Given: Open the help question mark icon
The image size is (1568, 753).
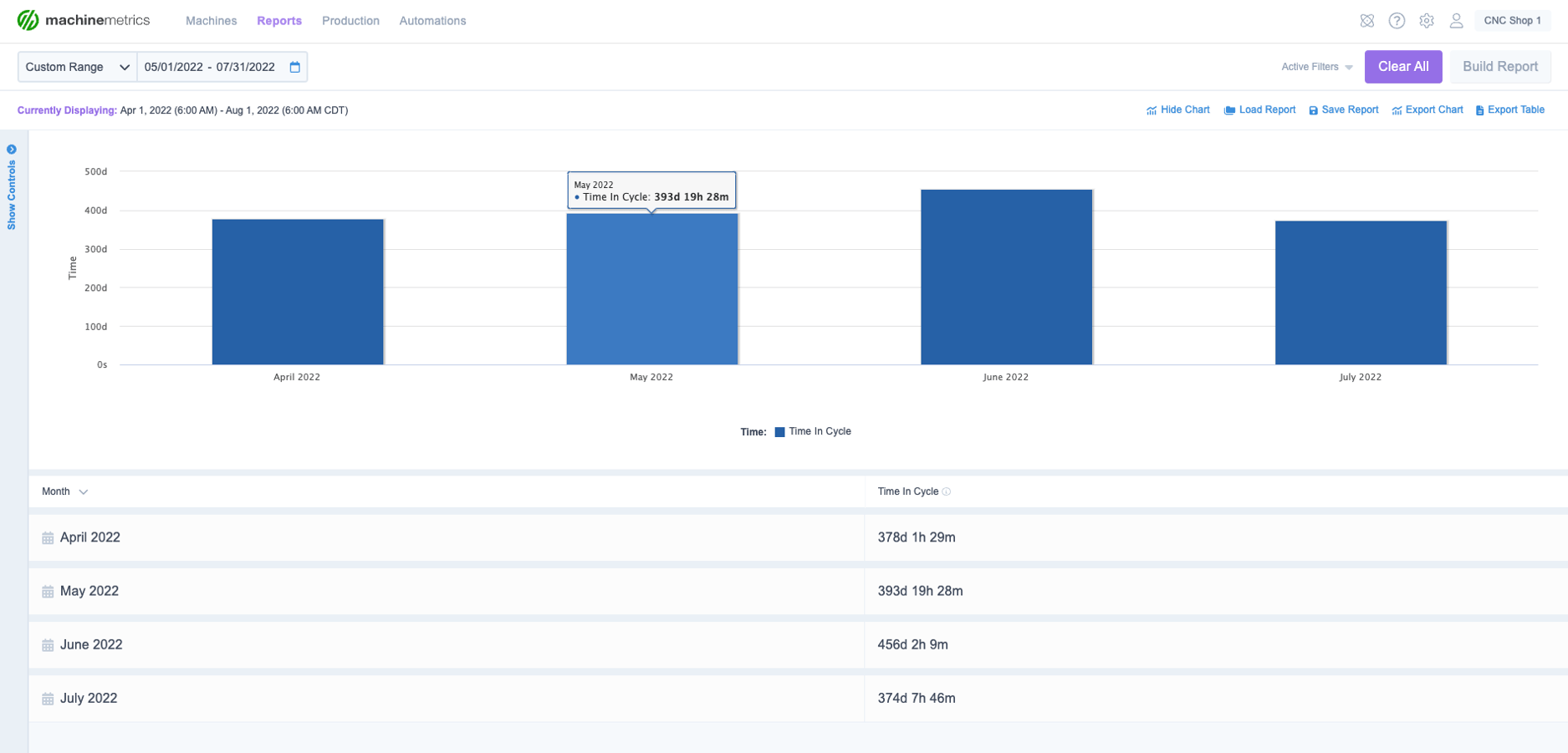Looking at the screenshot, I should pos(1397,21).
